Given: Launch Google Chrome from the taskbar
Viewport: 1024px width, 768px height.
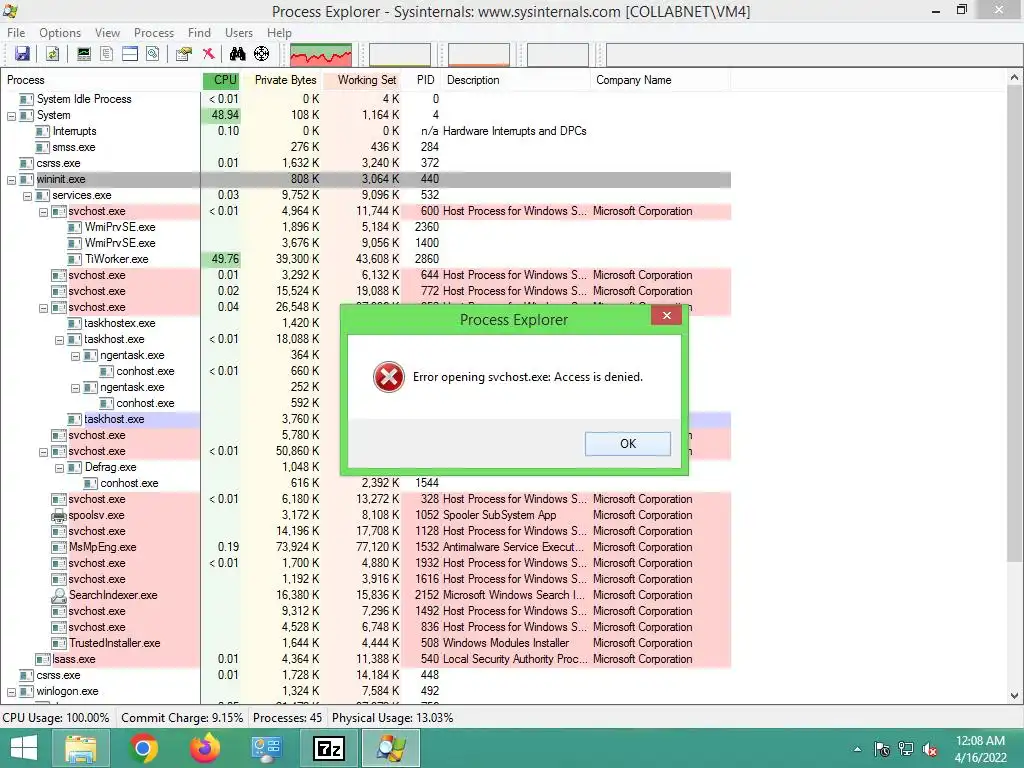Looking at the screenshot, I should point(143,748).
